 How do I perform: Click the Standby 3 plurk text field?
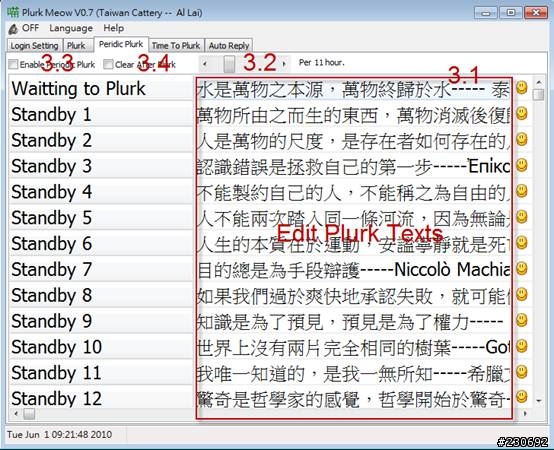click(x=353, y=166)
